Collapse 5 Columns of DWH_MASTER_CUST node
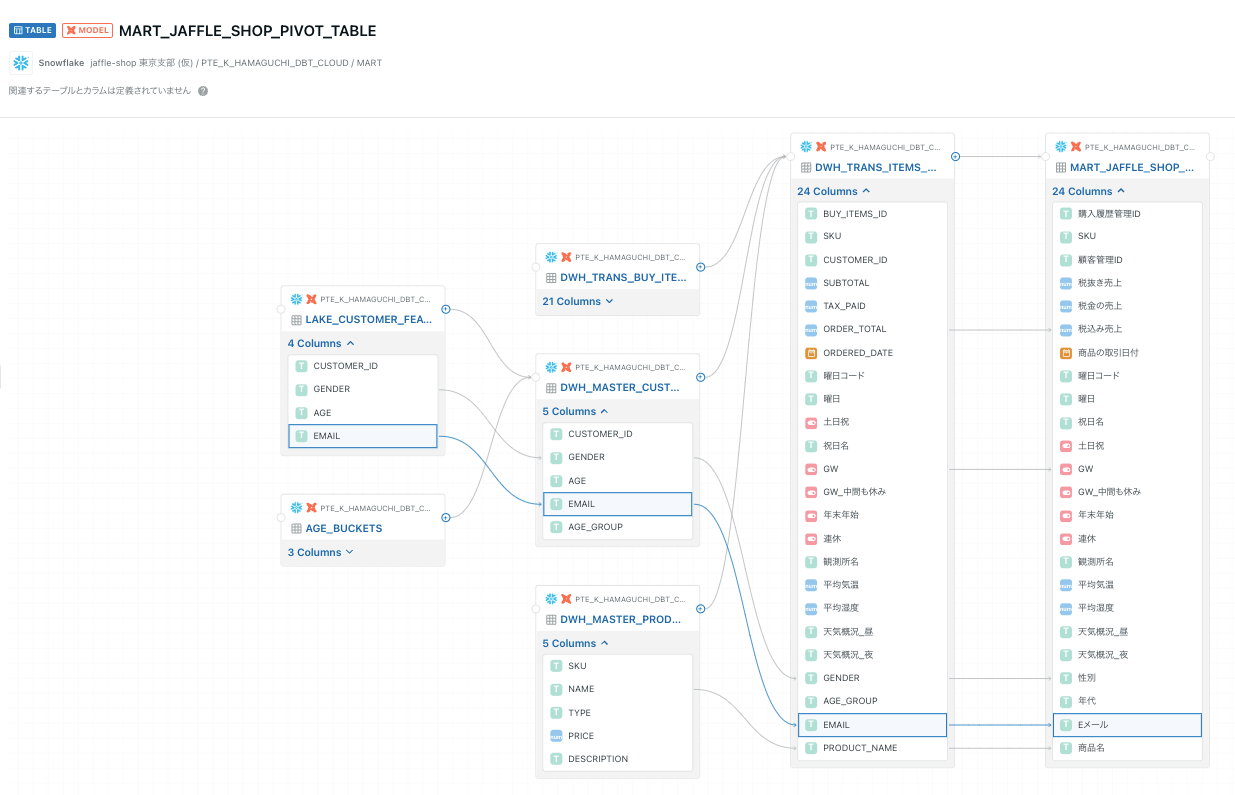 (x=577, y=411)
